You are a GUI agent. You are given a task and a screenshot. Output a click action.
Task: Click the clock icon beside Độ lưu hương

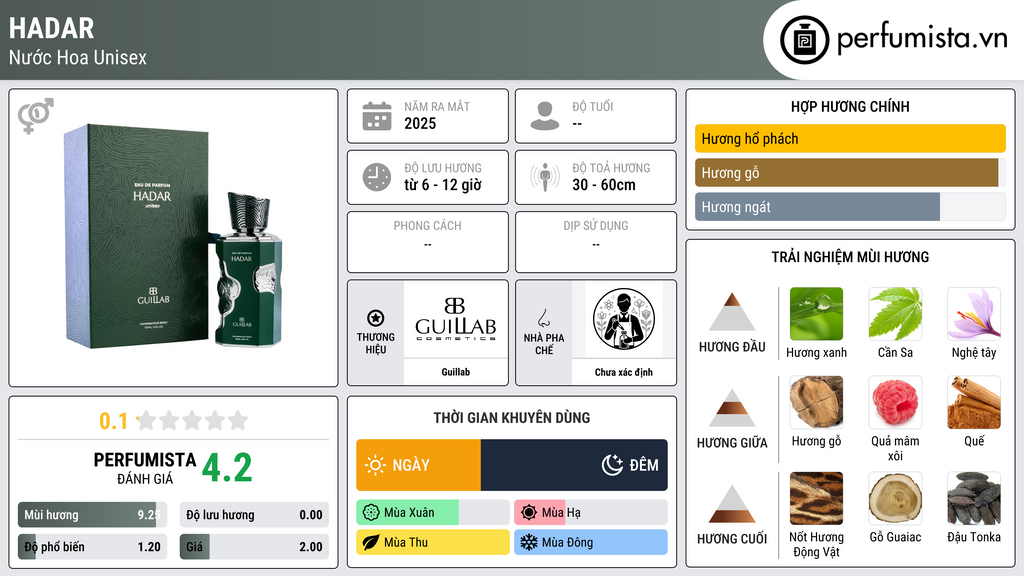pos(377,177)
